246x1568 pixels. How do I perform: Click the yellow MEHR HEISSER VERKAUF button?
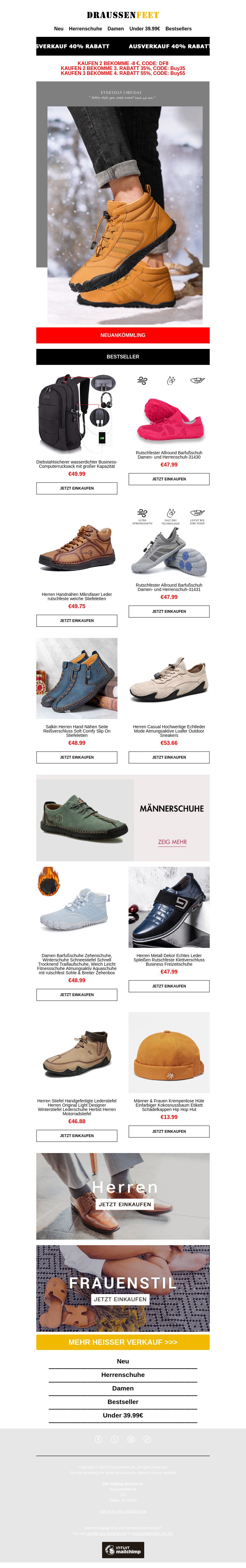pos(123,1342)
